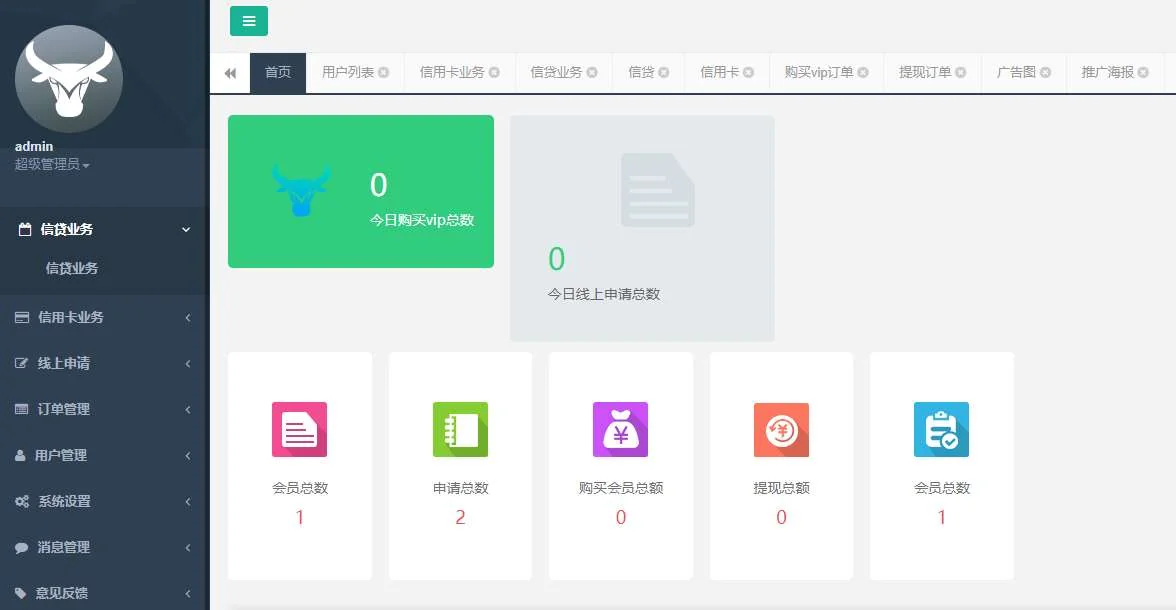
Task: Click the 消息管理 chat bubble icon
Action: 21,547
